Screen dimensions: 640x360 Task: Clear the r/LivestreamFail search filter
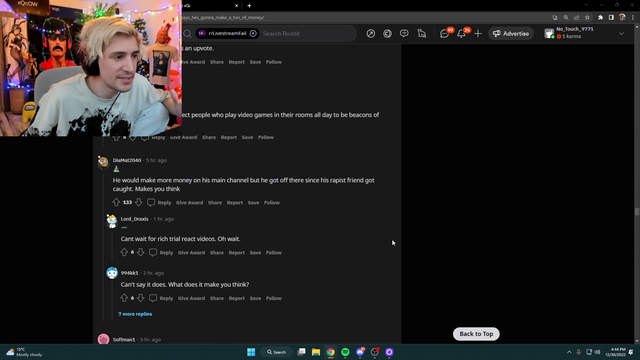pyautogui.click(x=253, y=33)
